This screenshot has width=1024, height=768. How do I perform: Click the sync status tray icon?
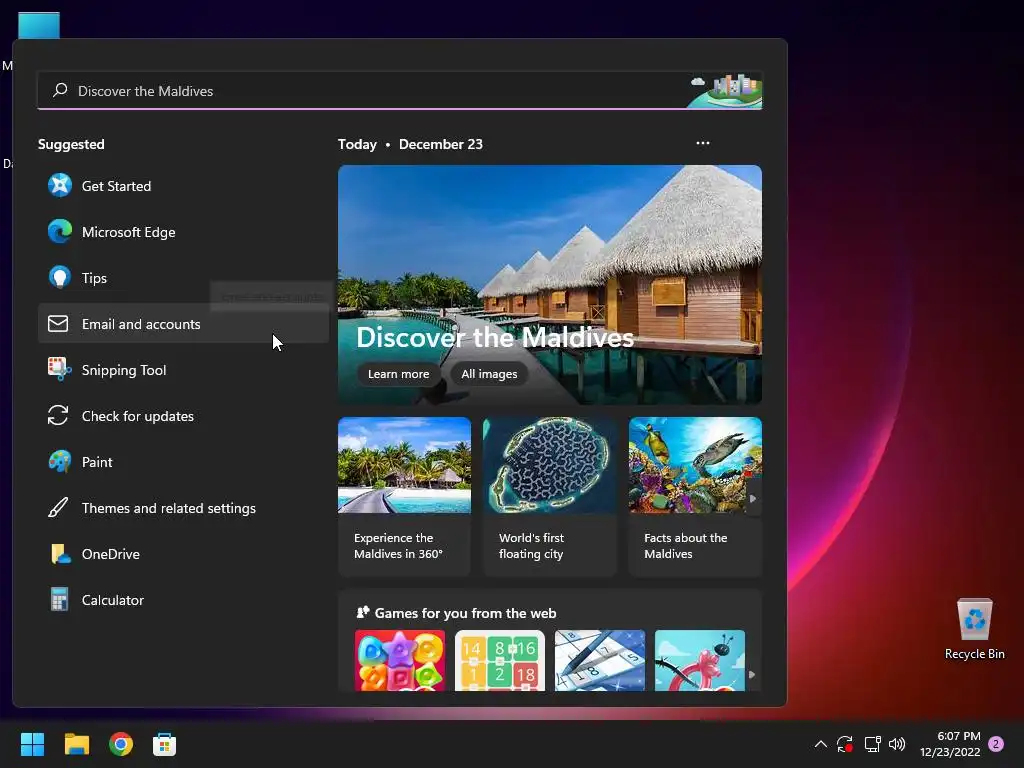tap(845, 744)
